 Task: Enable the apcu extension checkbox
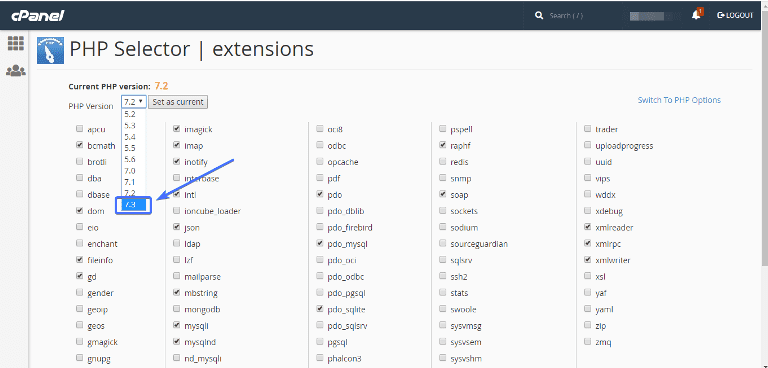pos(79,129)
